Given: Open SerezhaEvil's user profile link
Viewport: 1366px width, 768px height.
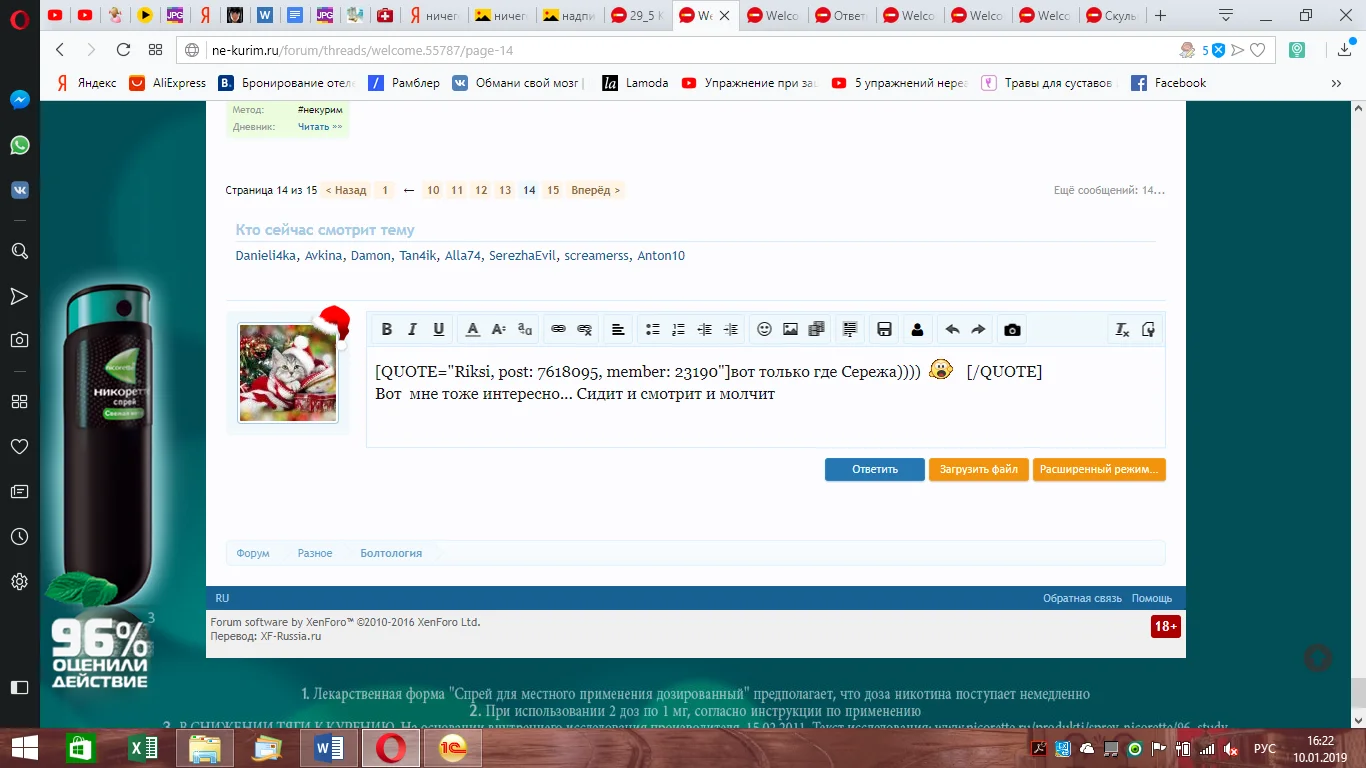Looking at the screenshot, I should point(523,256).
